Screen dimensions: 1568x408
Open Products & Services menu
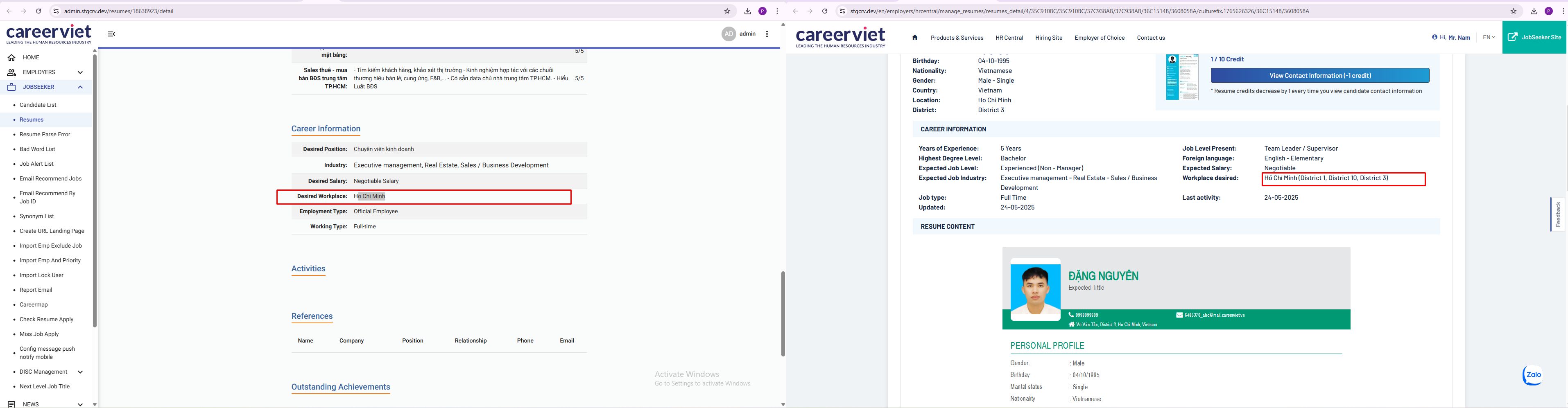pyautogui.click(x=957, y=38)
